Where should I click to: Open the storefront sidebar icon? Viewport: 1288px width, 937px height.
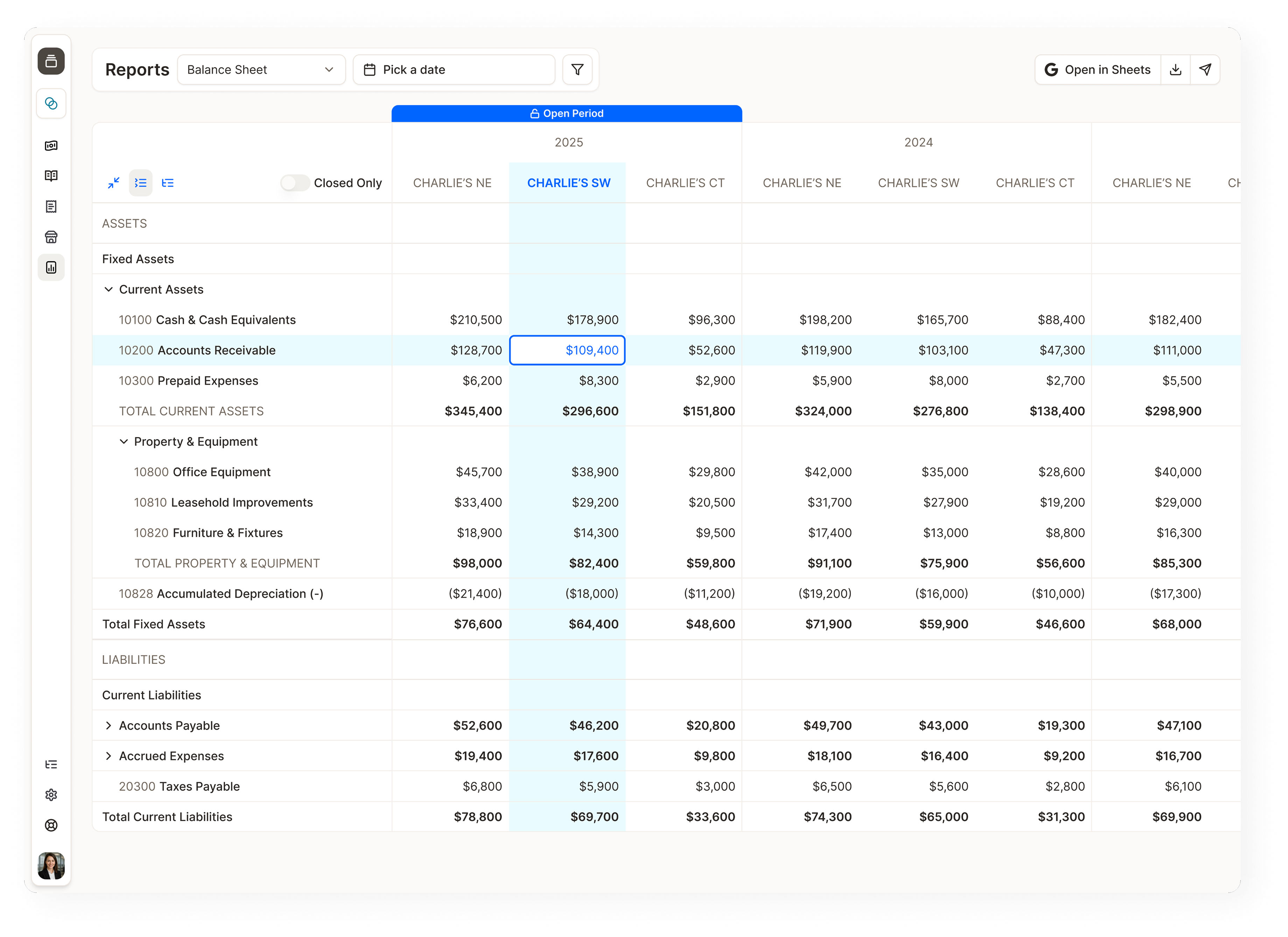pyautogui.click(x=51, y=237)
